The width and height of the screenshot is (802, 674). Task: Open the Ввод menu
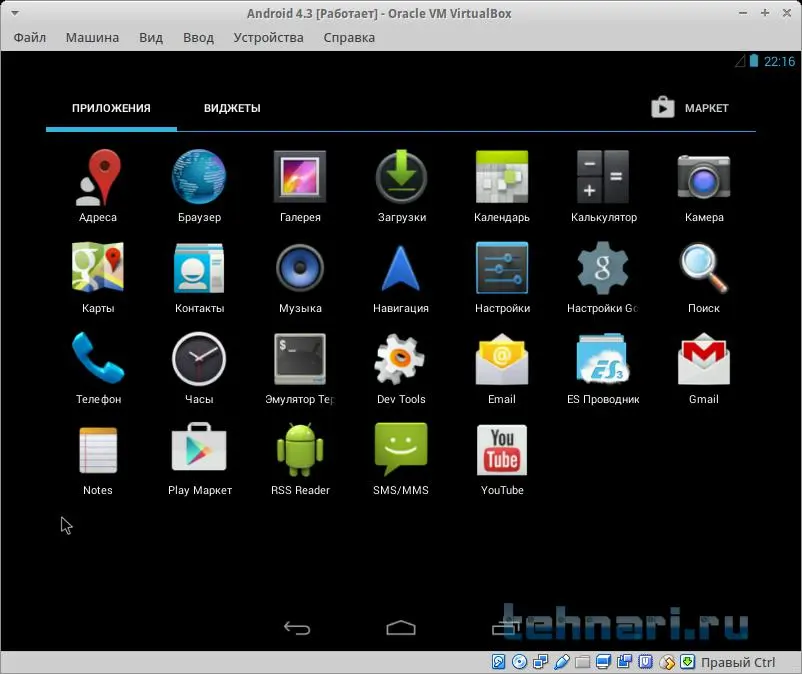(198, 37)
